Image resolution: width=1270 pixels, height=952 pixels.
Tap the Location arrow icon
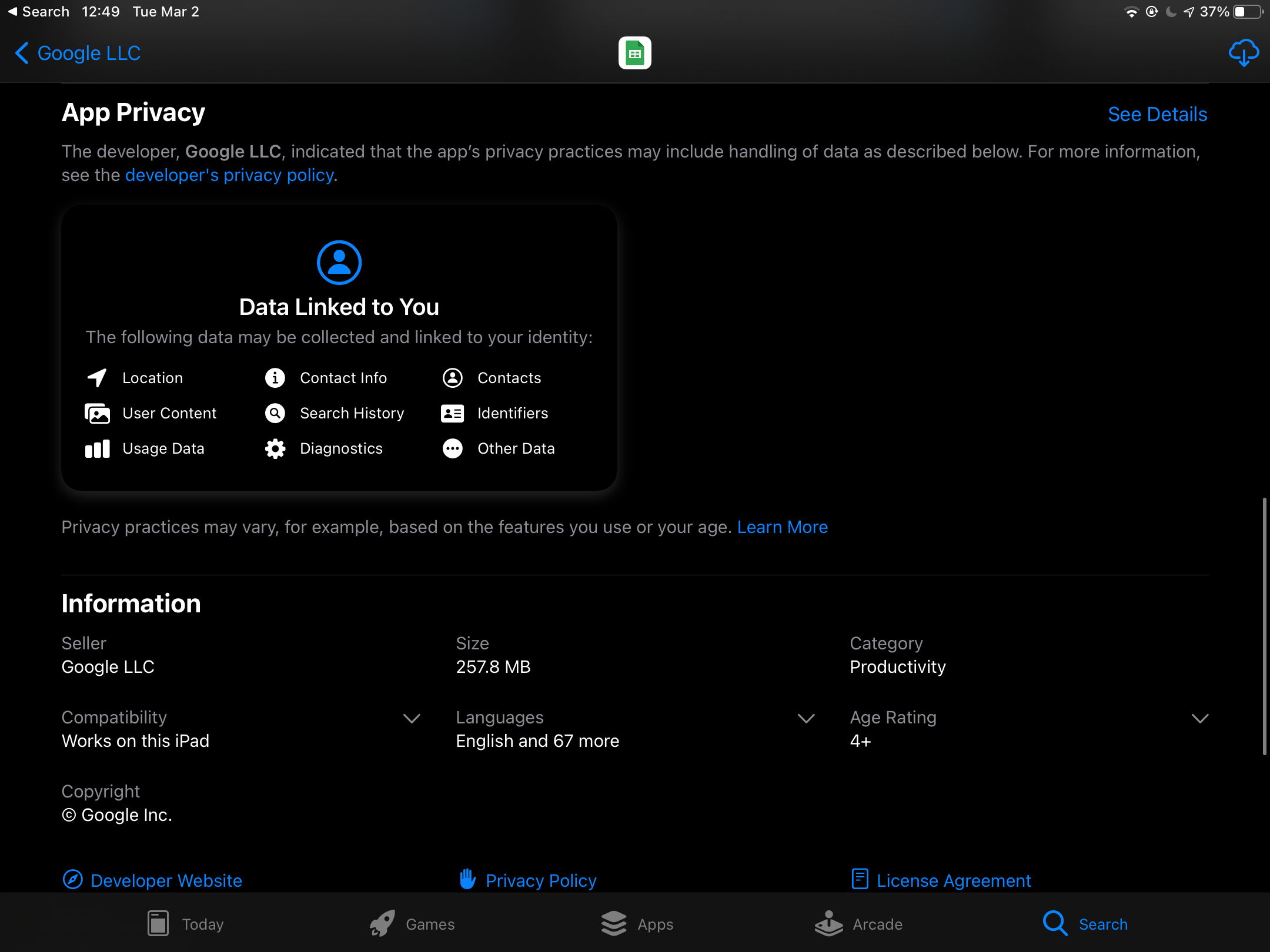click(x=97, y=378)
